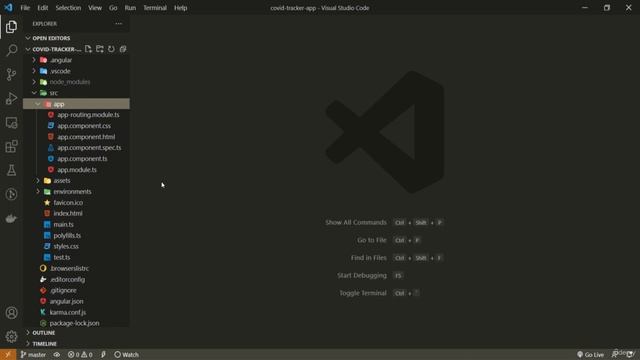The width and height of the screenshot is (640, 360).
Task: Open the Help menu
Action: click(180, 8)
